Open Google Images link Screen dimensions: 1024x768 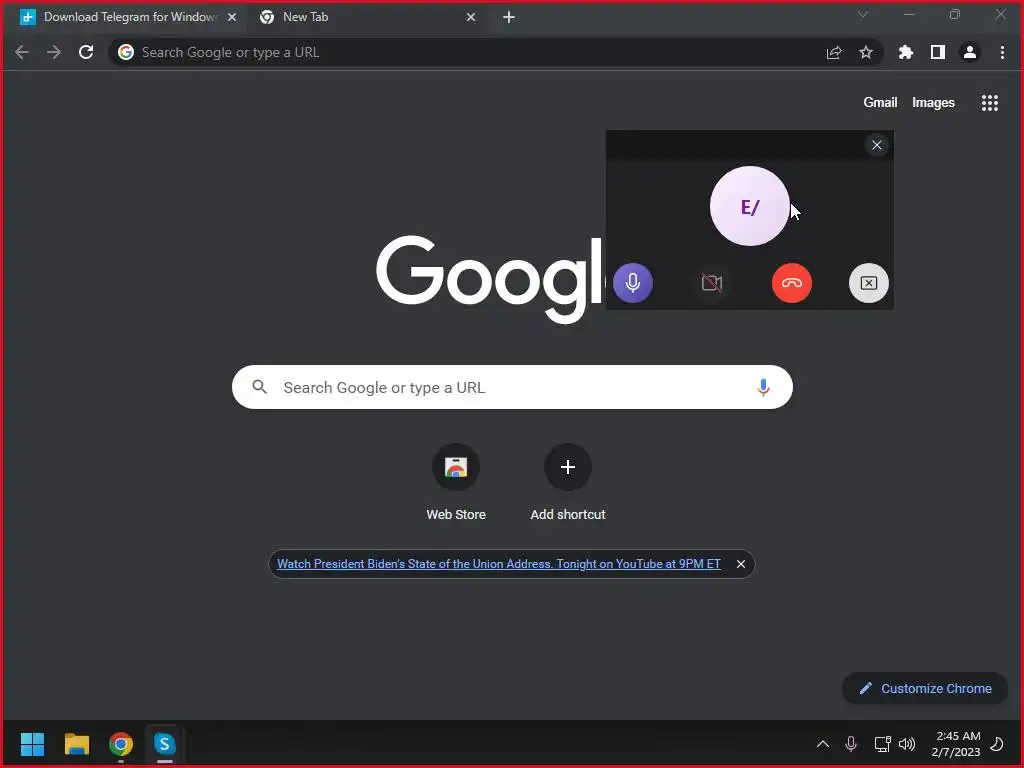click(x=933, y=103)
